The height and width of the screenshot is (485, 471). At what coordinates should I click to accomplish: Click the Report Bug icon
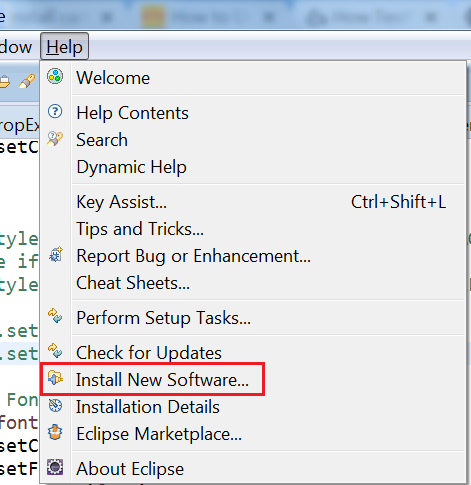point(56,255)
